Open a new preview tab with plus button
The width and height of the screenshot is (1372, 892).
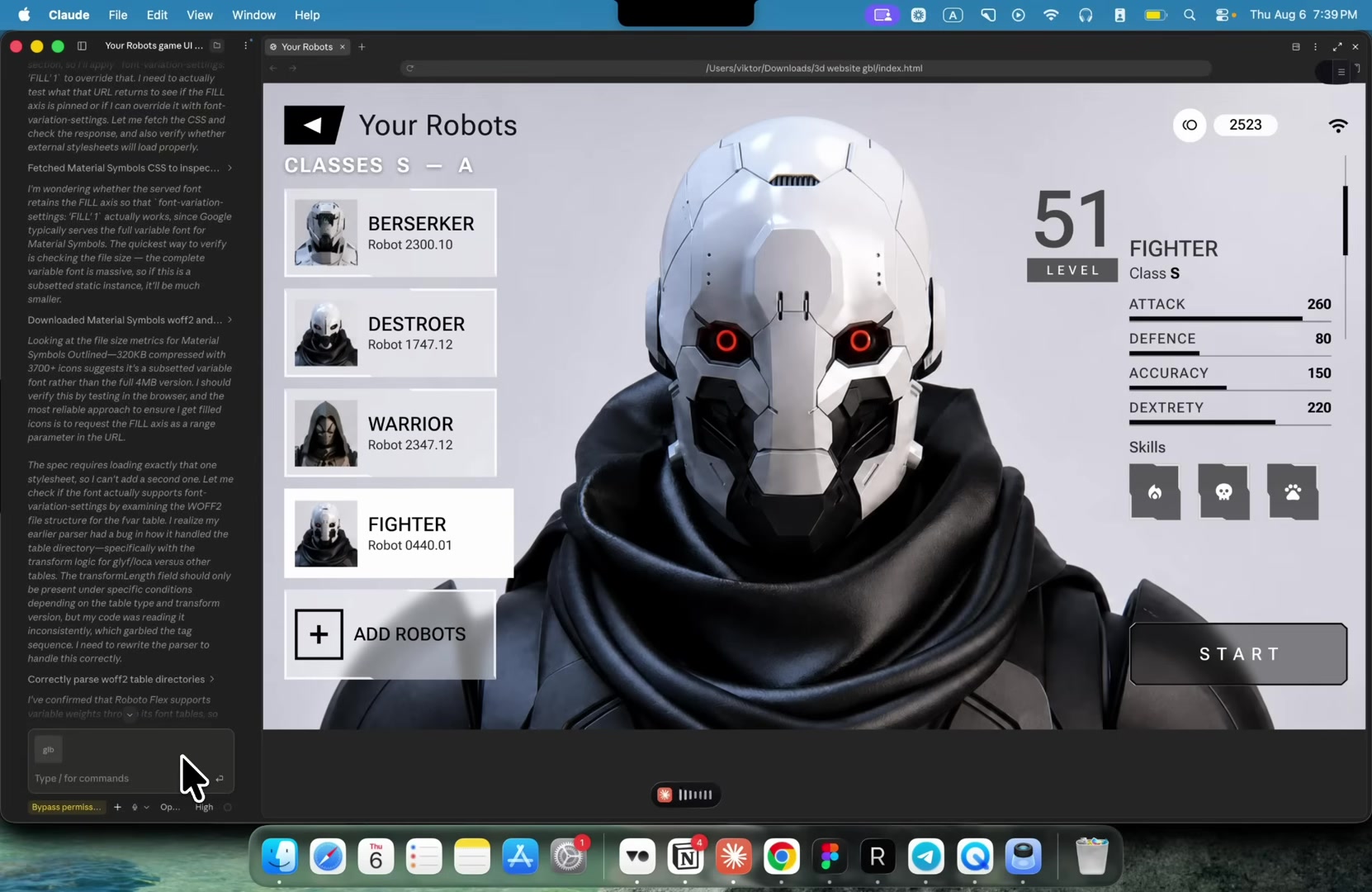[362, 47]
